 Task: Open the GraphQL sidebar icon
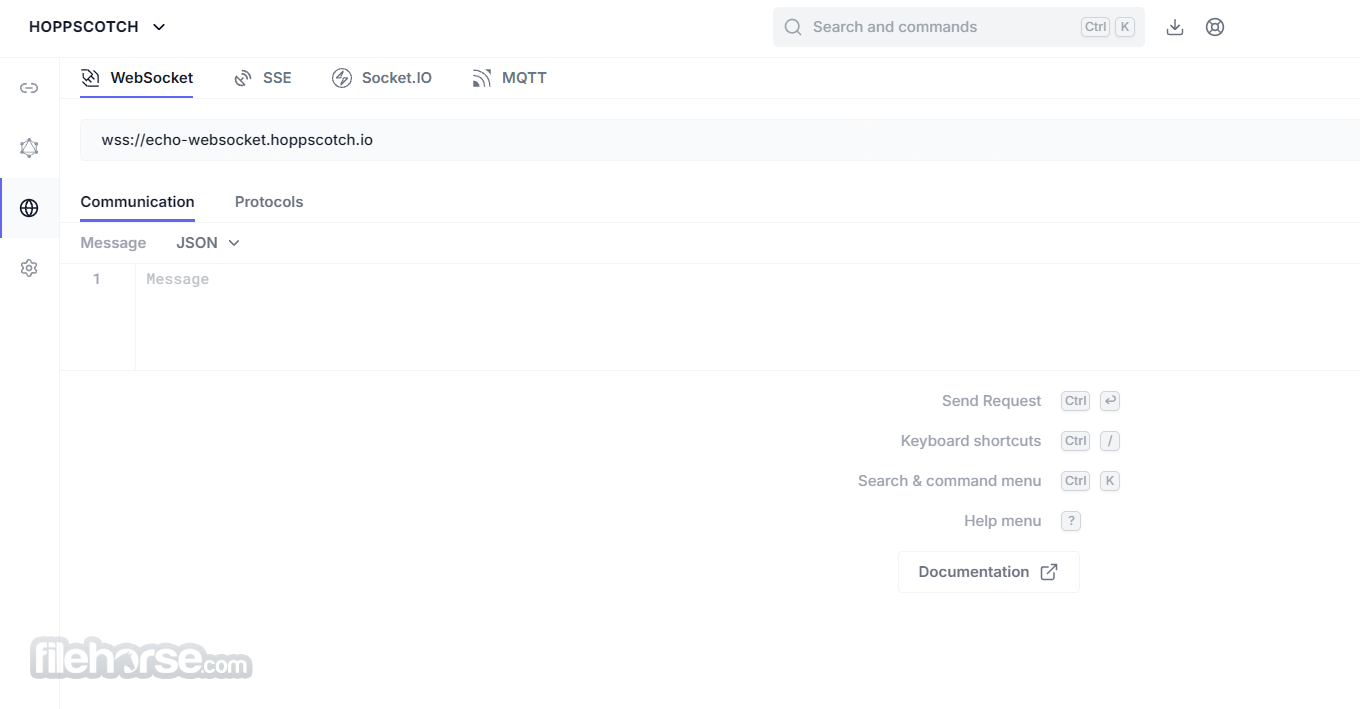(29, 148)
